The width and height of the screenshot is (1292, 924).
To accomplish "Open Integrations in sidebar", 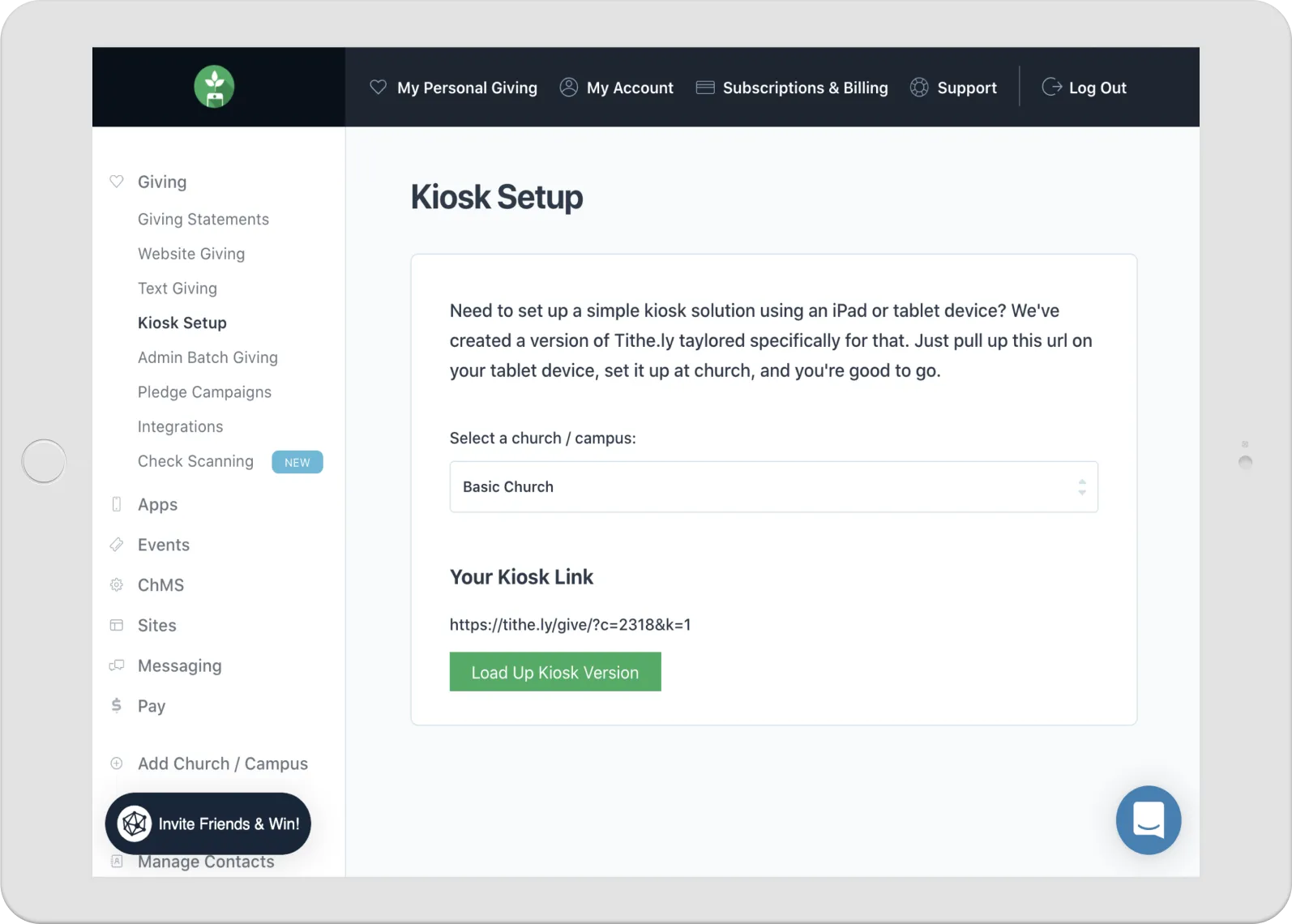I will tap(180, 426).
